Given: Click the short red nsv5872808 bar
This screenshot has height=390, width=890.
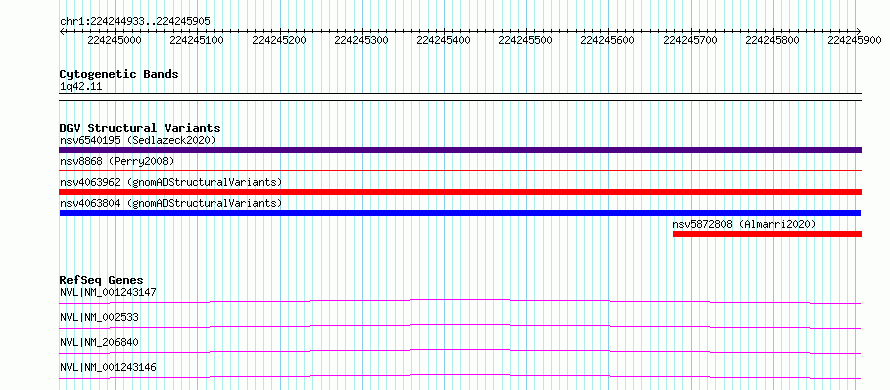Looking at the screenshot, I should pos(767,234).
